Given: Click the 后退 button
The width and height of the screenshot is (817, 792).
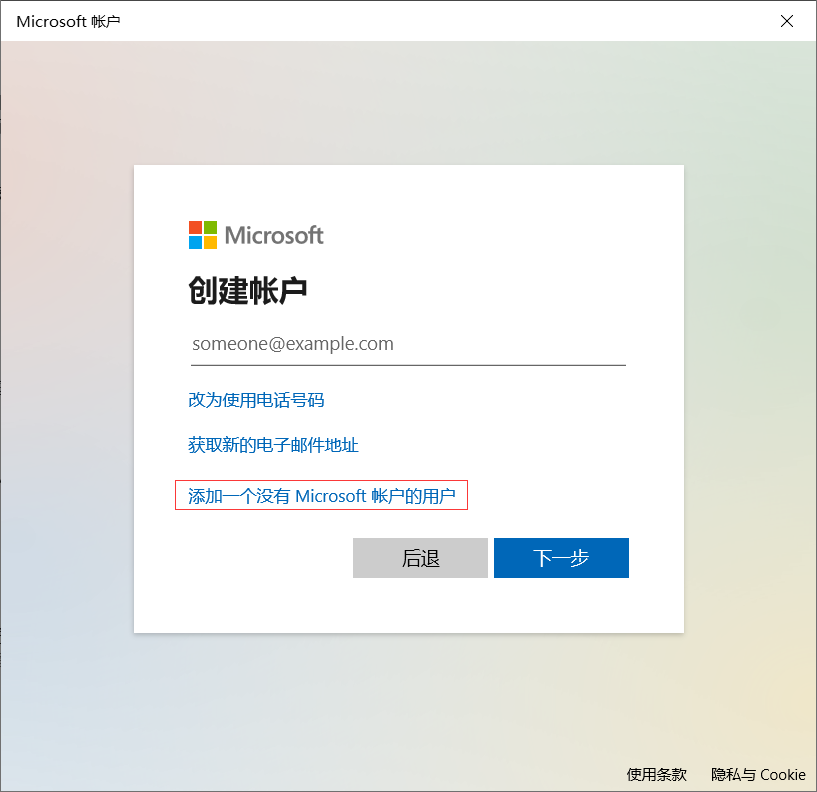Looking at the screenshot, I should point(420,558).
